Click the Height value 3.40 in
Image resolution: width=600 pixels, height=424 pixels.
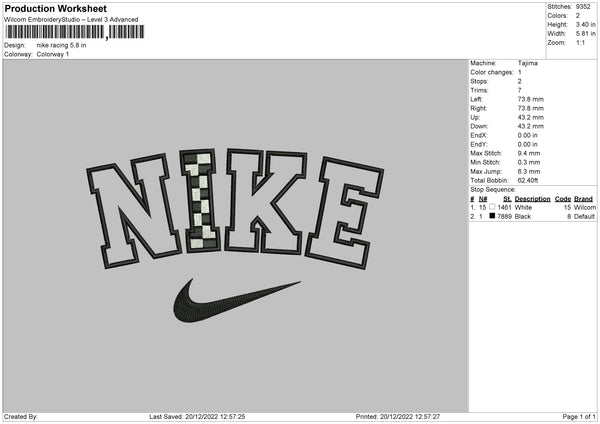tap(586, 24)
